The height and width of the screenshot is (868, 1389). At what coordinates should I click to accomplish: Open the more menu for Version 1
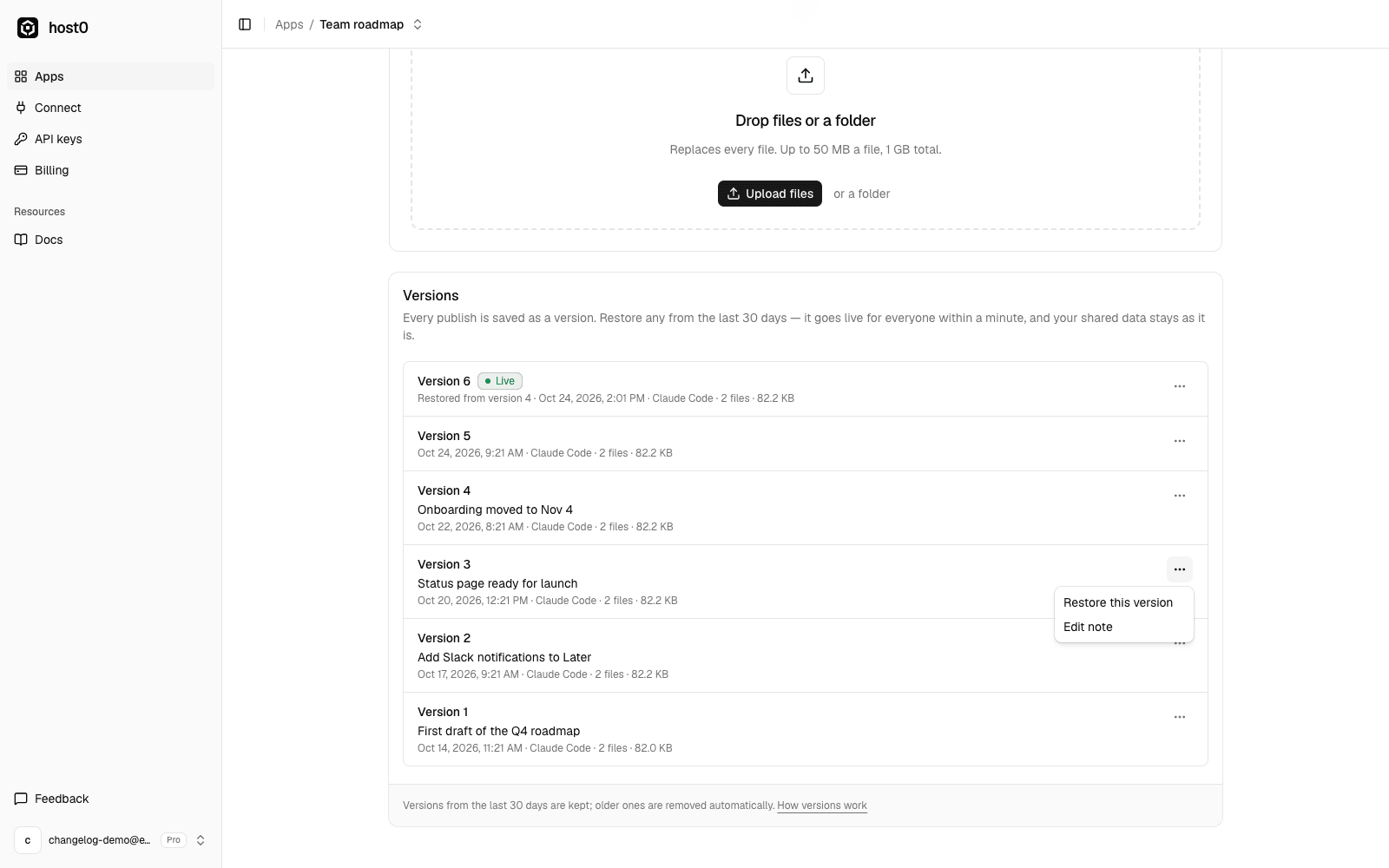(x=1180, y=717)
